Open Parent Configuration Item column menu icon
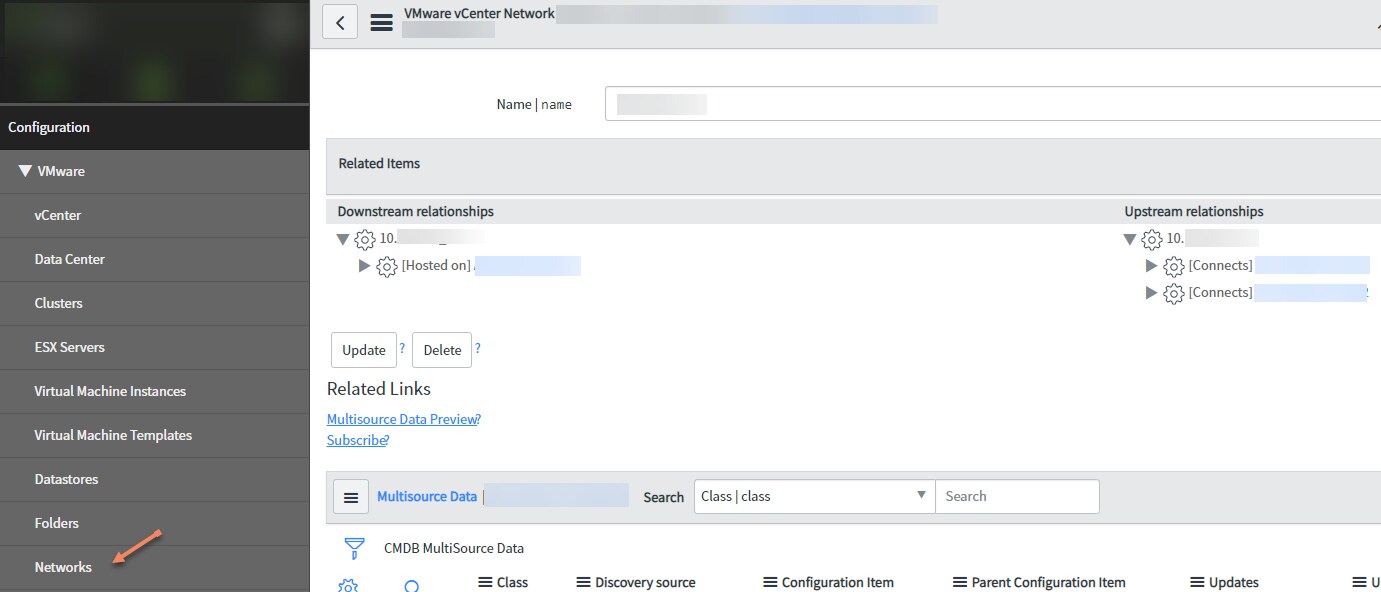This screenshot has width=1381, height=592. [x=960, y=582]
